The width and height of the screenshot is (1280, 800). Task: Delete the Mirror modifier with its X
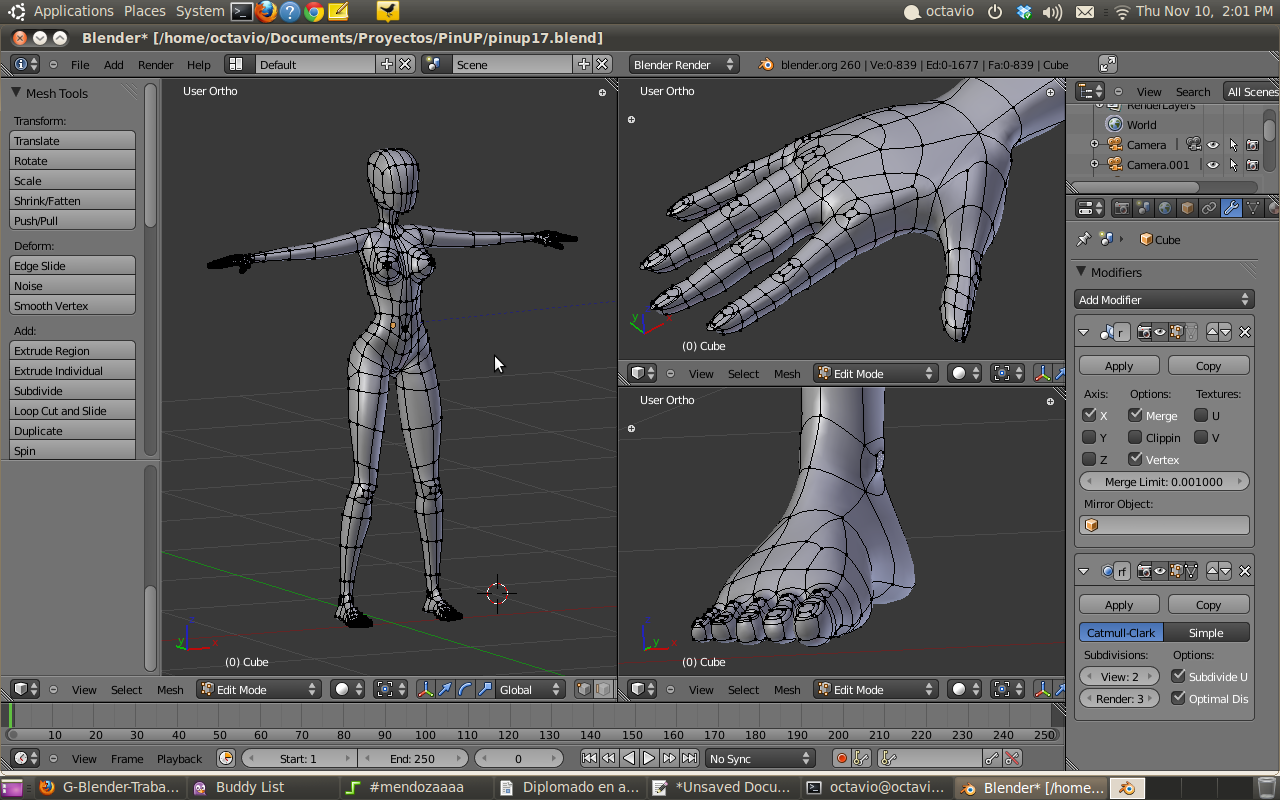coord(1245,332)
